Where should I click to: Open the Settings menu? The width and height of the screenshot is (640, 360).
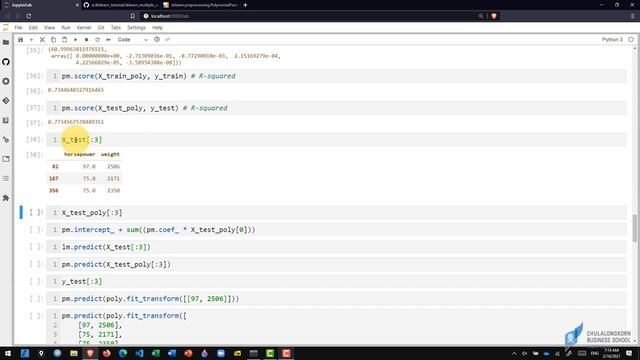pos(136,28)
